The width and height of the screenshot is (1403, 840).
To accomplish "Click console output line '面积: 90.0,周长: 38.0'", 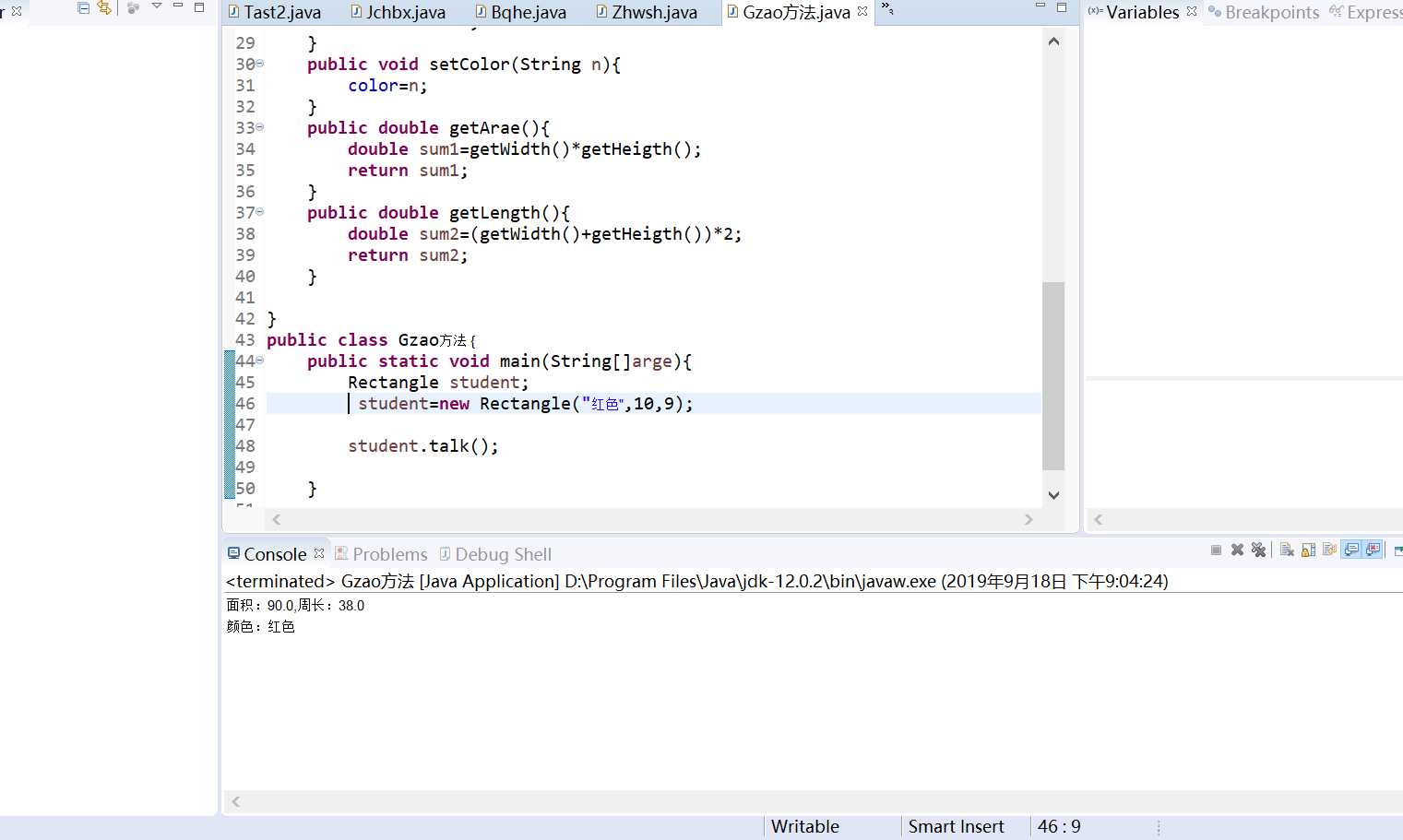I will tap(295, 606).
